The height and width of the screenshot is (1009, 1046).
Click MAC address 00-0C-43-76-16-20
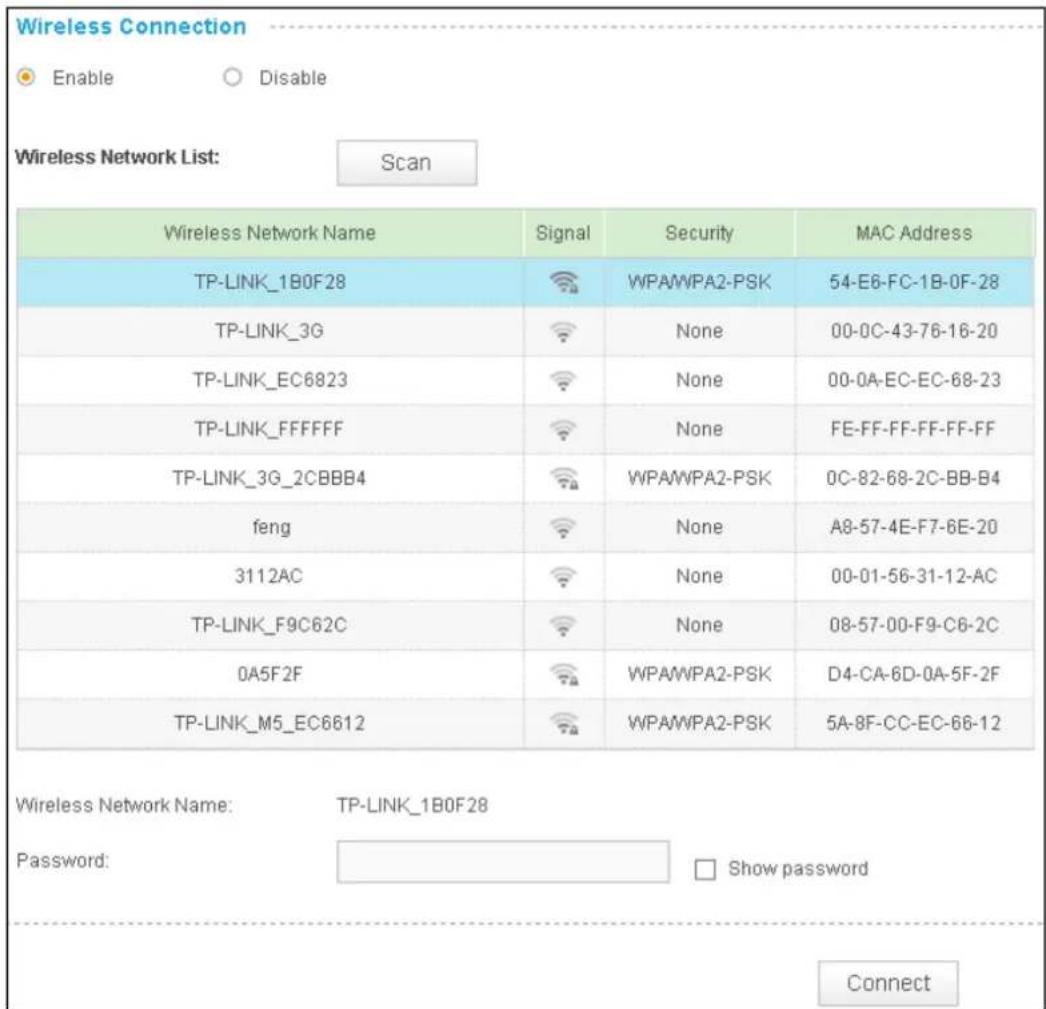click(x=914, y=331)
